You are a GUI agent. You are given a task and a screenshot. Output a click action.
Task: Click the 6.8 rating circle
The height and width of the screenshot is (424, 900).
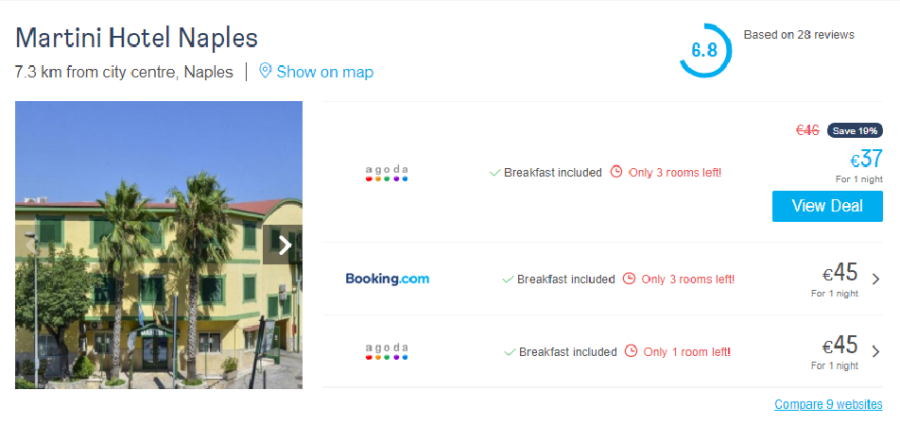[704, 50]
